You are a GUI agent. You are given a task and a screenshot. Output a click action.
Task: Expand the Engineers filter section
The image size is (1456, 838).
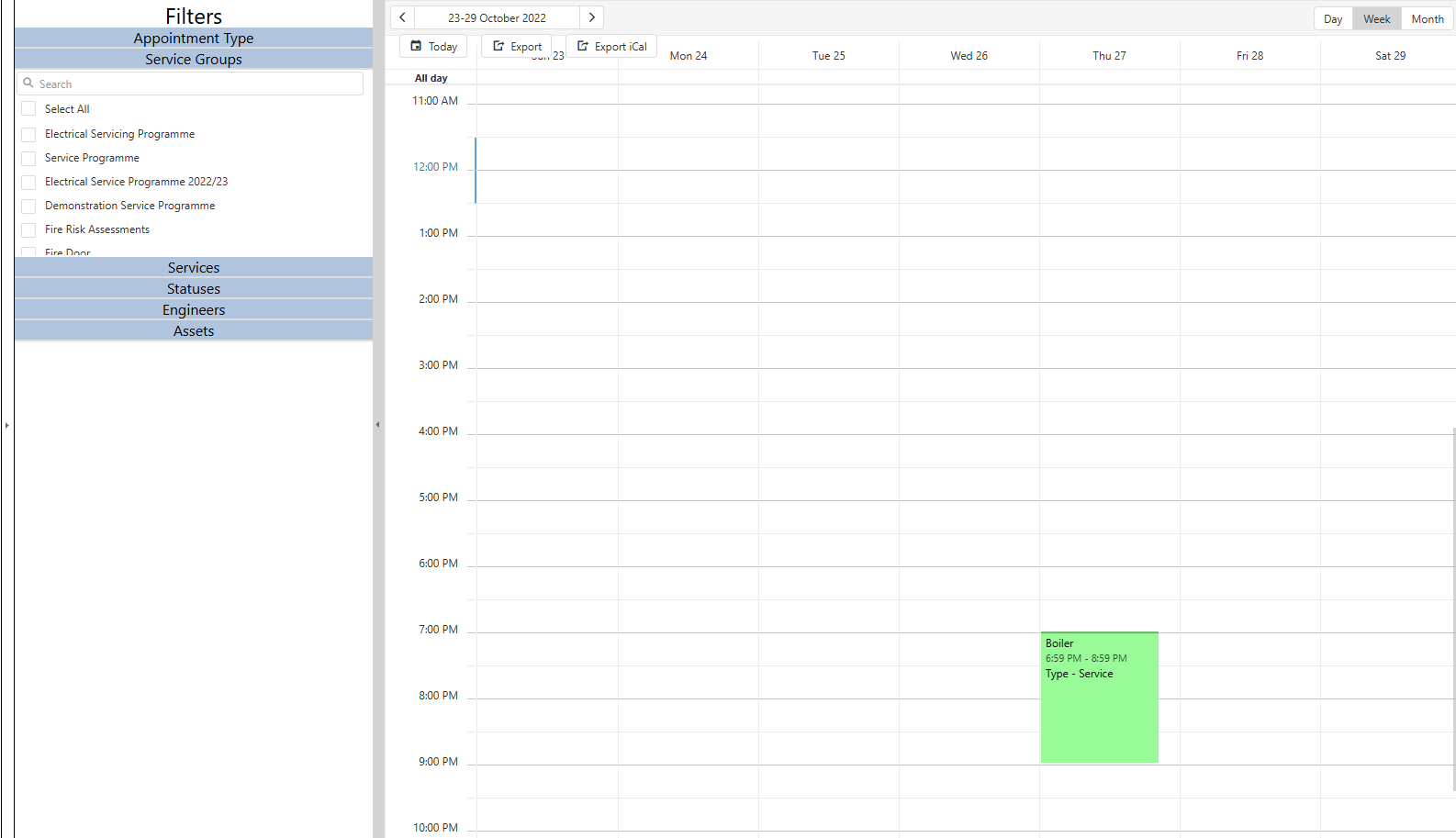[x=194, y=309]
